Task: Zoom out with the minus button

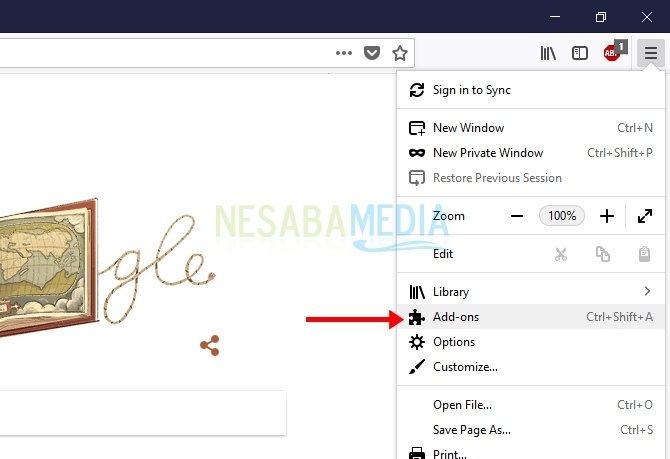Action: [x=517, y=216]
